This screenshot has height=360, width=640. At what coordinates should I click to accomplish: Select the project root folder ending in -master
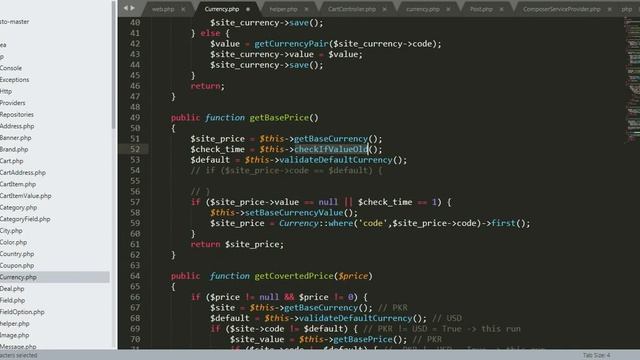tap(14, 22)
